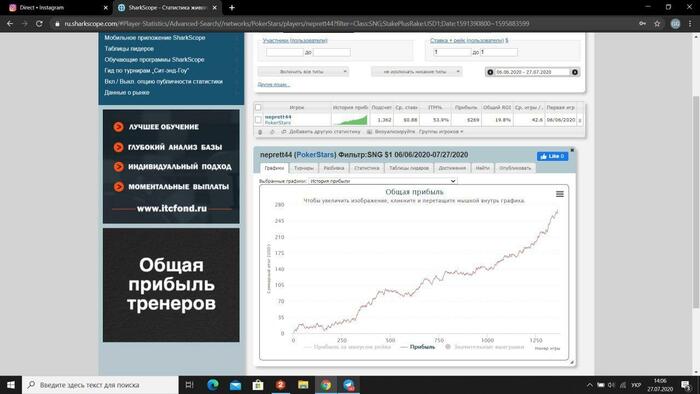This screenshot has height=394, width=700.
Task: Sort table by 'Общий ROI' column header
Action: (497, 108)
